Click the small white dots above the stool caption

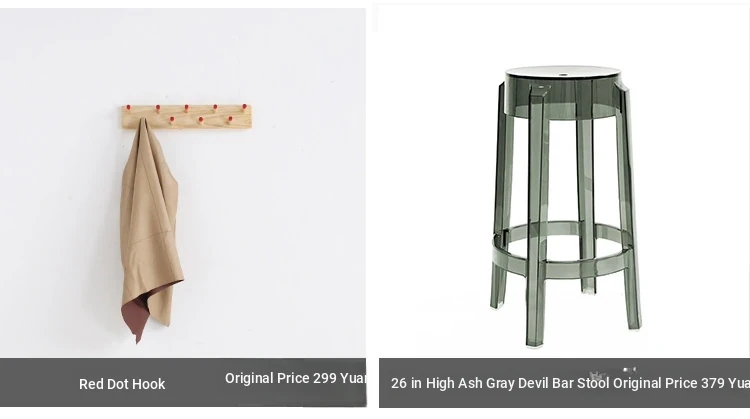click(x=629, y=370)
